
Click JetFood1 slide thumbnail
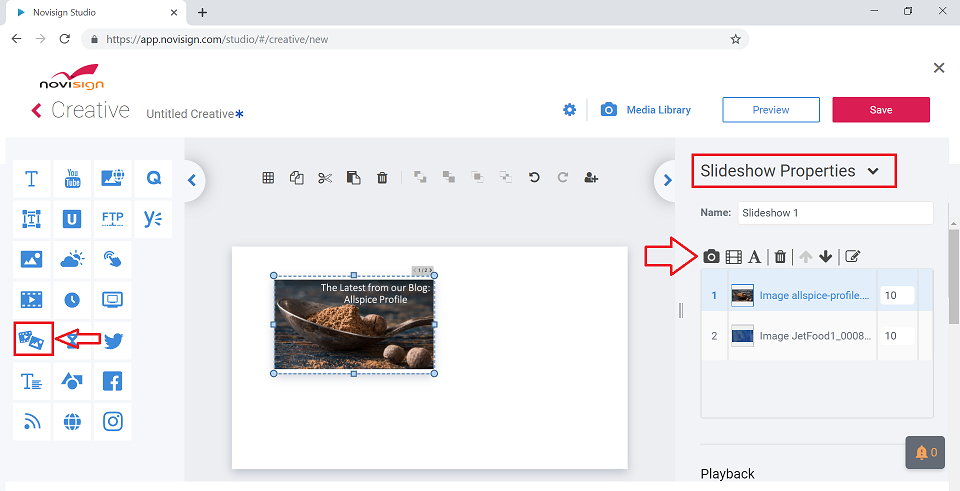[742, 335]
